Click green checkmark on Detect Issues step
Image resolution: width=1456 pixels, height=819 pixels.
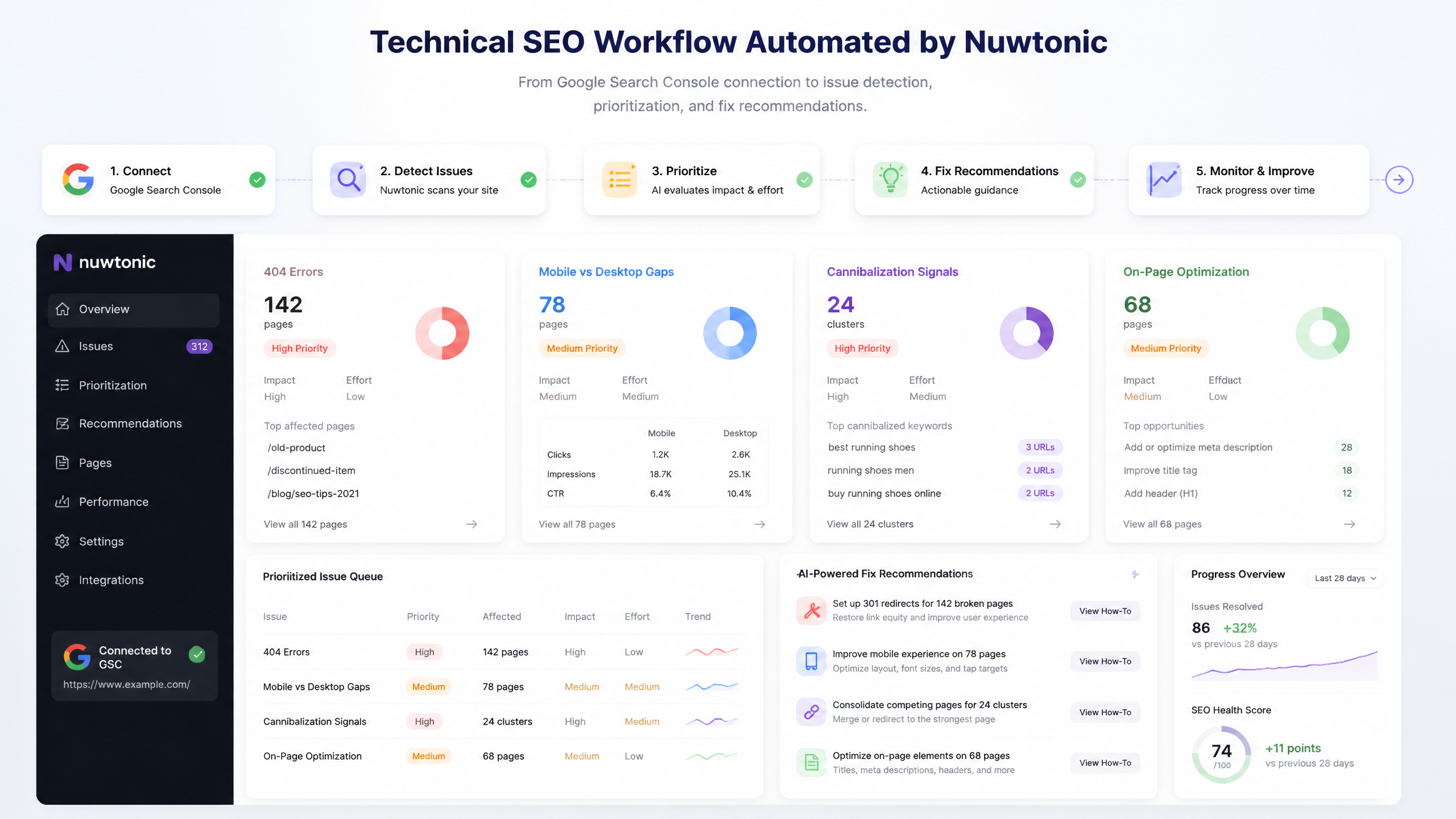[x=528, y=180]
